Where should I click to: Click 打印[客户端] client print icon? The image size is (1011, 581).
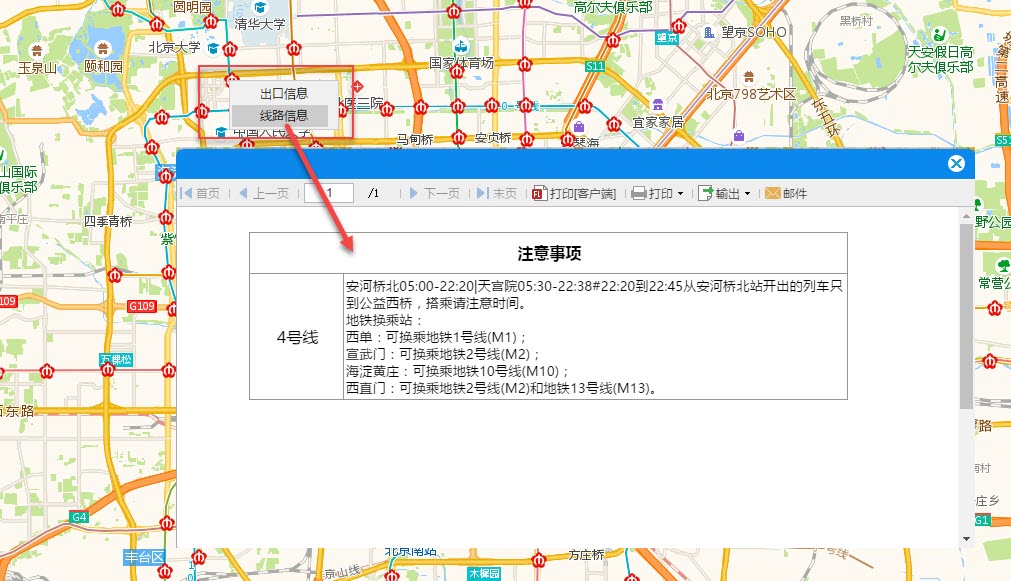(x=540, y=193)
